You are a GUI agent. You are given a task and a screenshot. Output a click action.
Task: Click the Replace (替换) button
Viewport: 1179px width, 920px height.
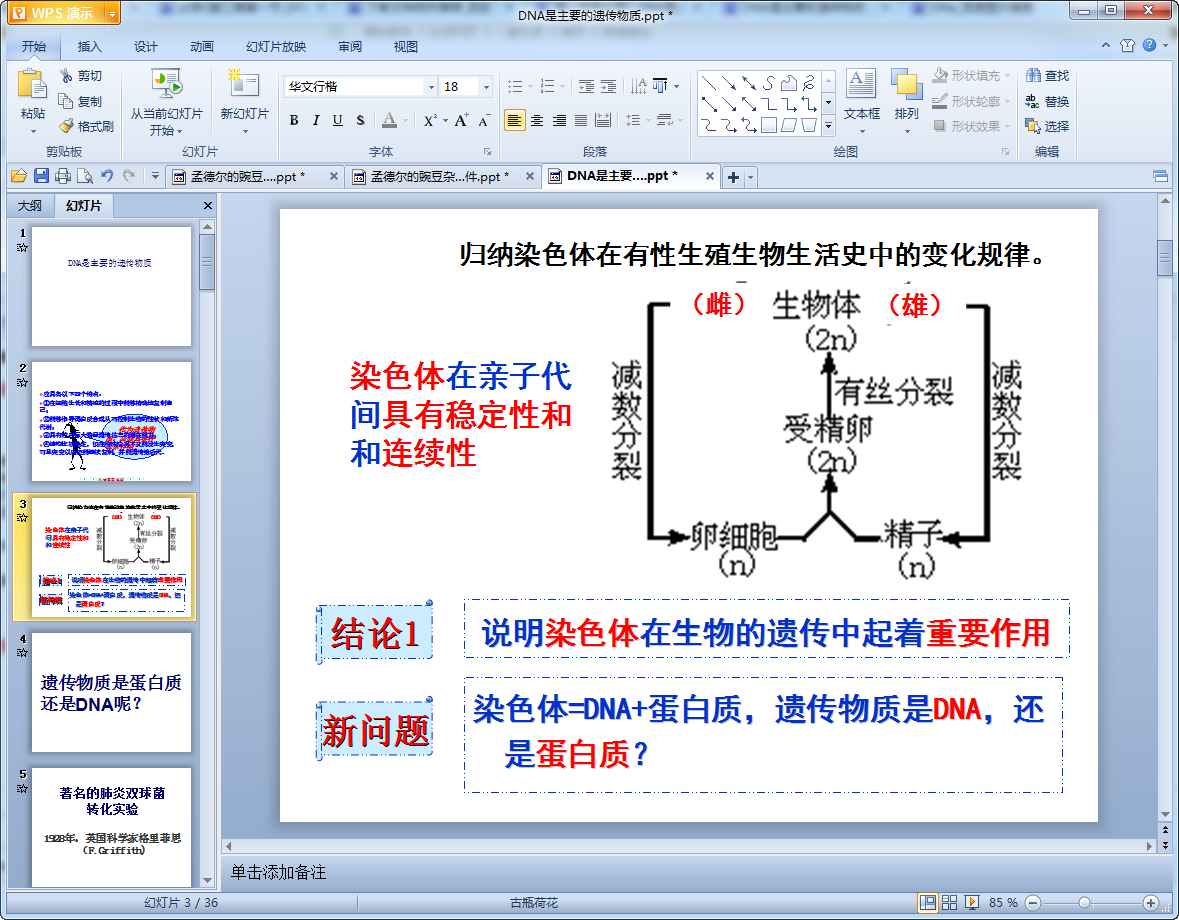point(1047,101)
